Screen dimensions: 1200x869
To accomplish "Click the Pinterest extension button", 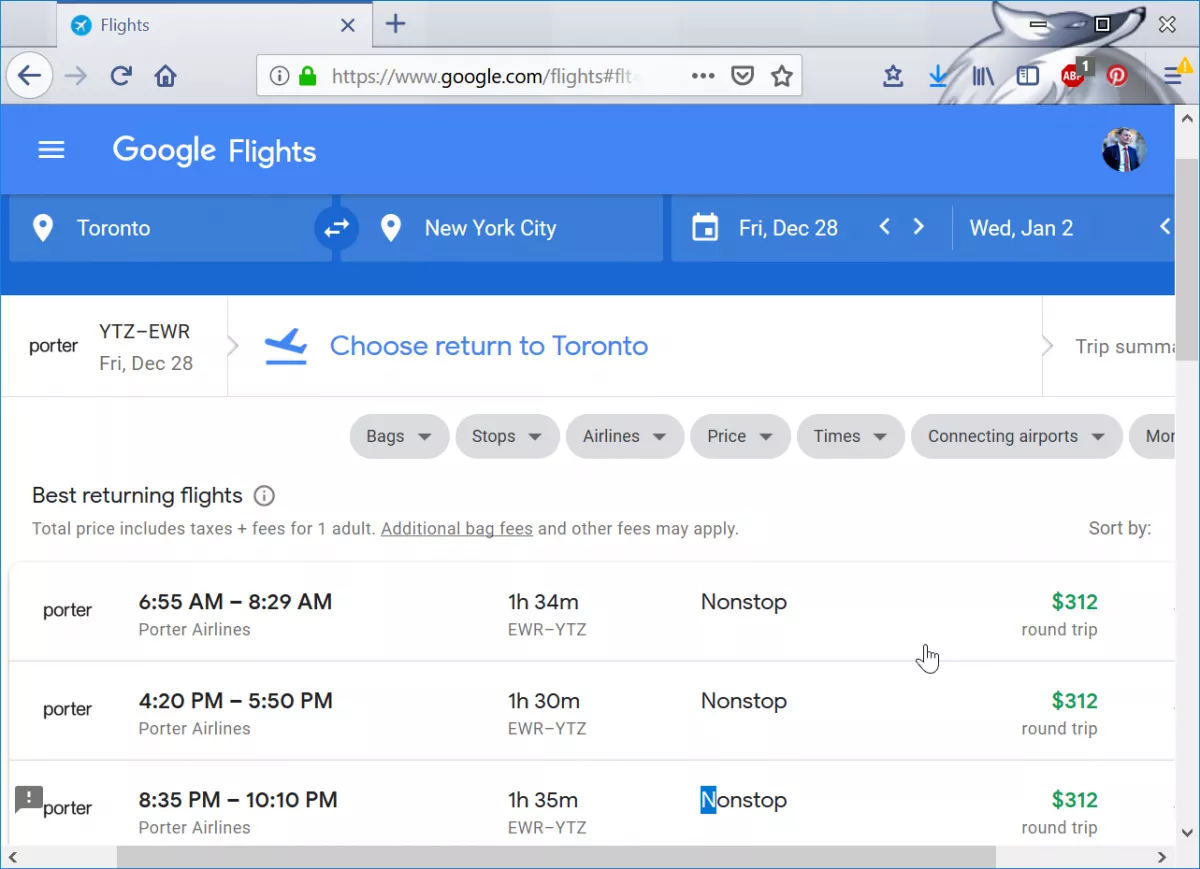I will [x=1117, y=76].
